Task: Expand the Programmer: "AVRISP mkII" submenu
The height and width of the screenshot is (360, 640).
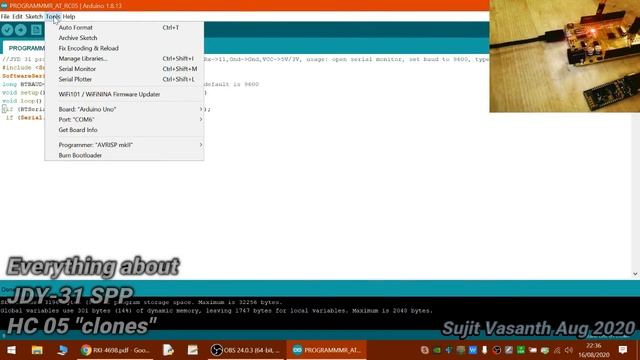Action: [124, 145]
